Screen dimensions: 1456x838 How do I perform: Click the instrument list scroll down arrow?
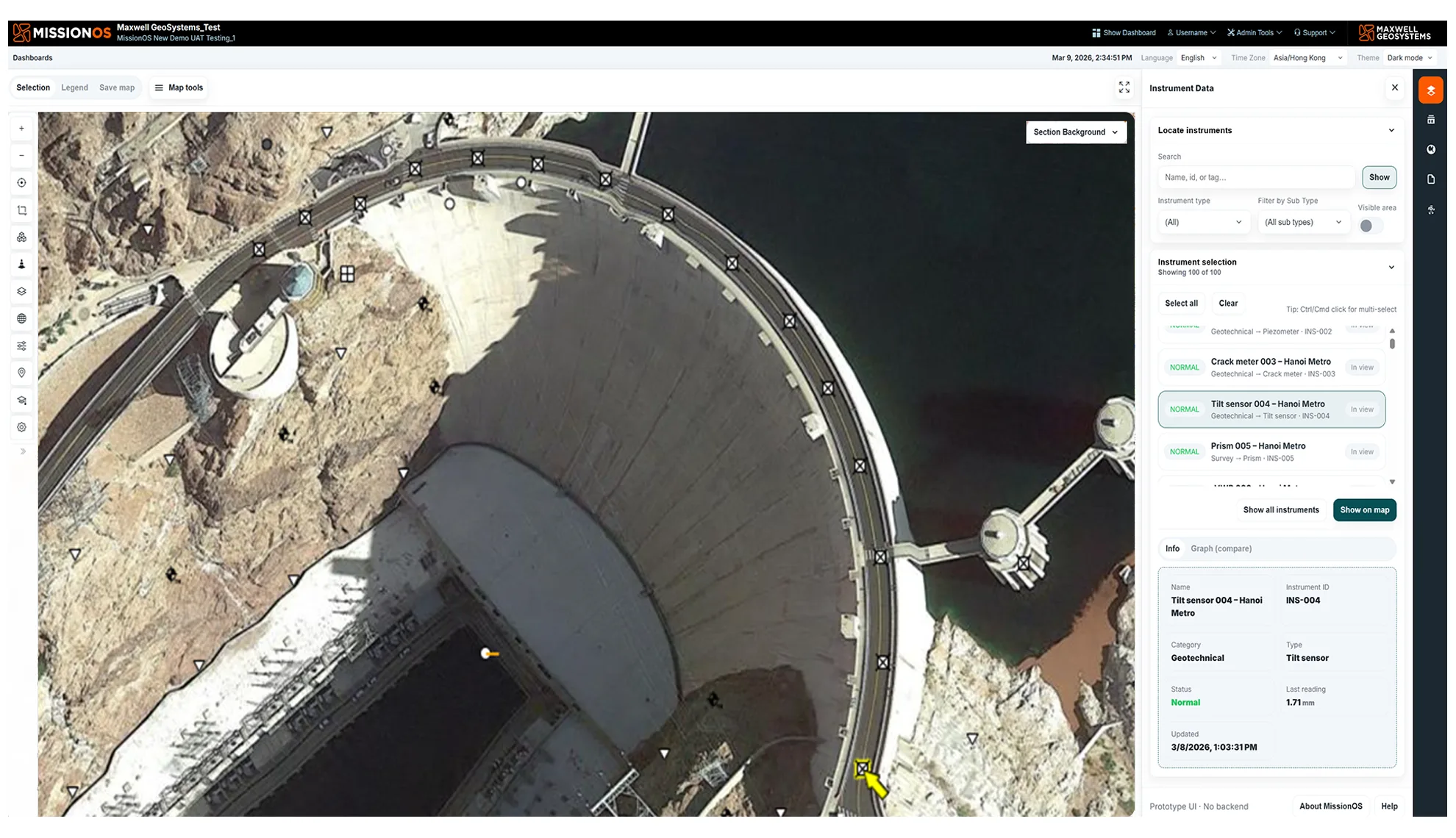point(1392,482)
